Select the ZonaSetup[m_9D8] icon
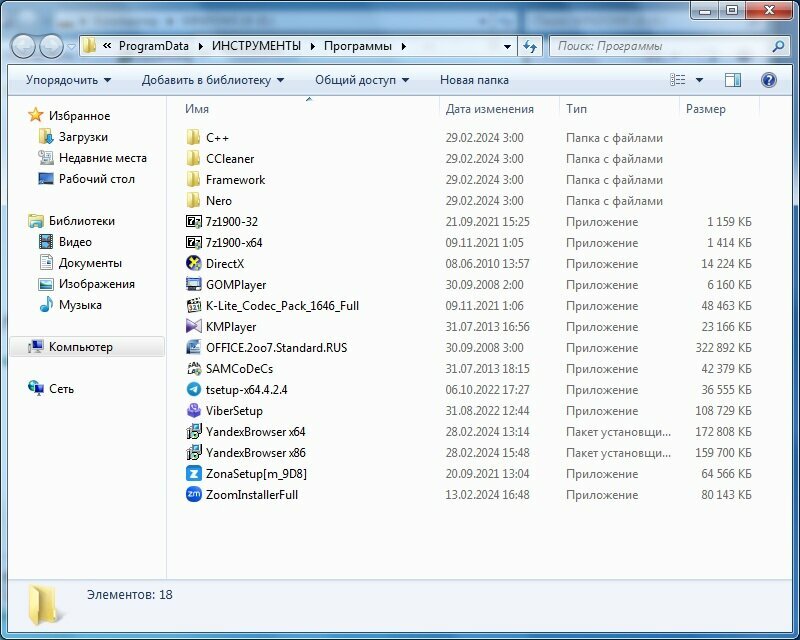Screen dimensions: 800x640 pos(193,473)
